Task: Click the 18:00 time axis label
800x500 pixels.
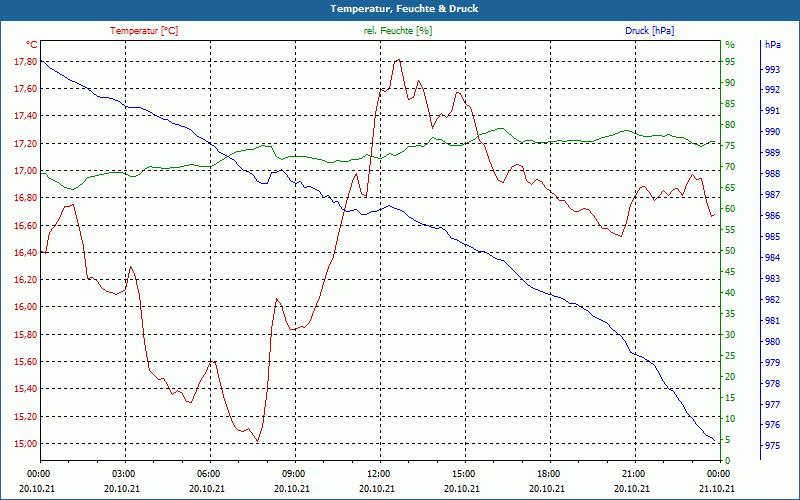Action: (547, 473)
